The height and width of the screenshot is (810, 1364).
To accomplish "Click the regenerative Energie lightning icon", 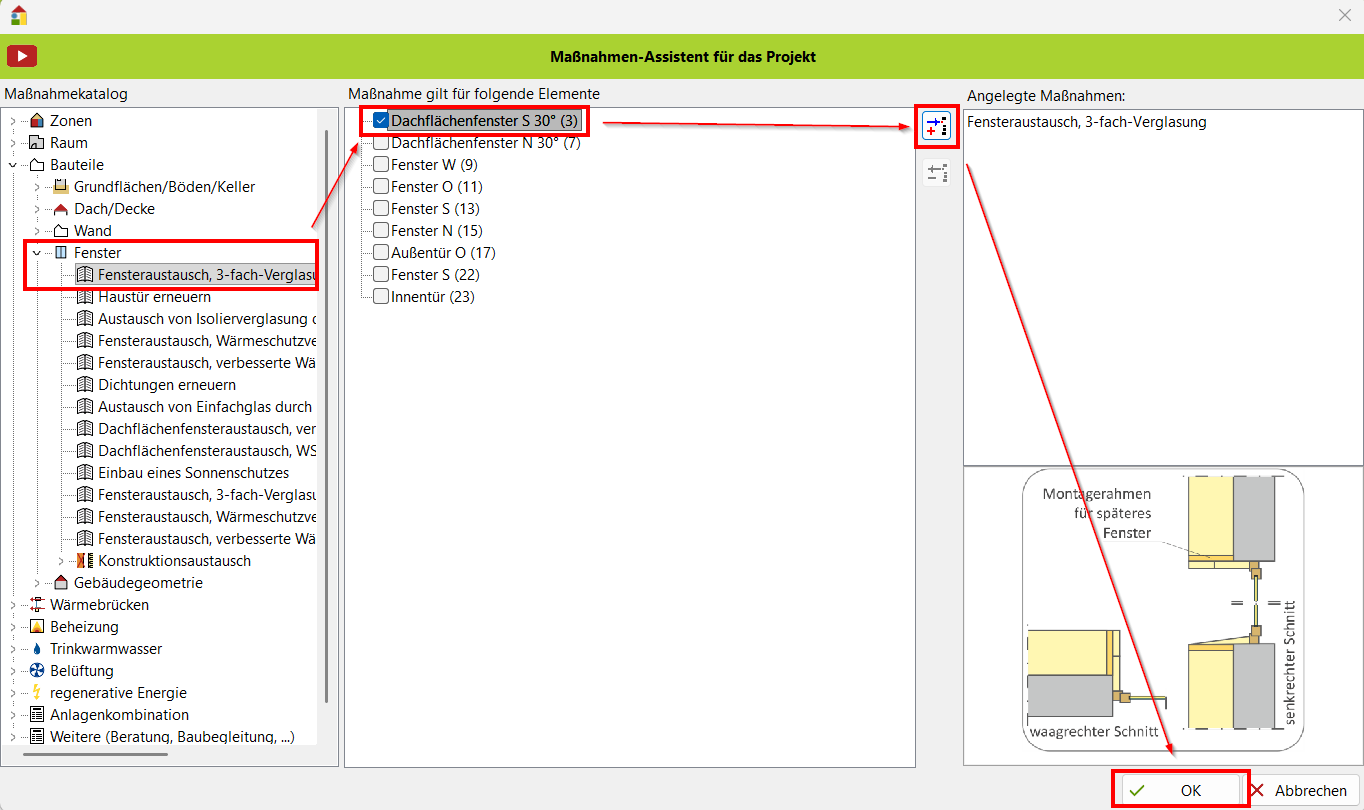I will pos(37,693).
